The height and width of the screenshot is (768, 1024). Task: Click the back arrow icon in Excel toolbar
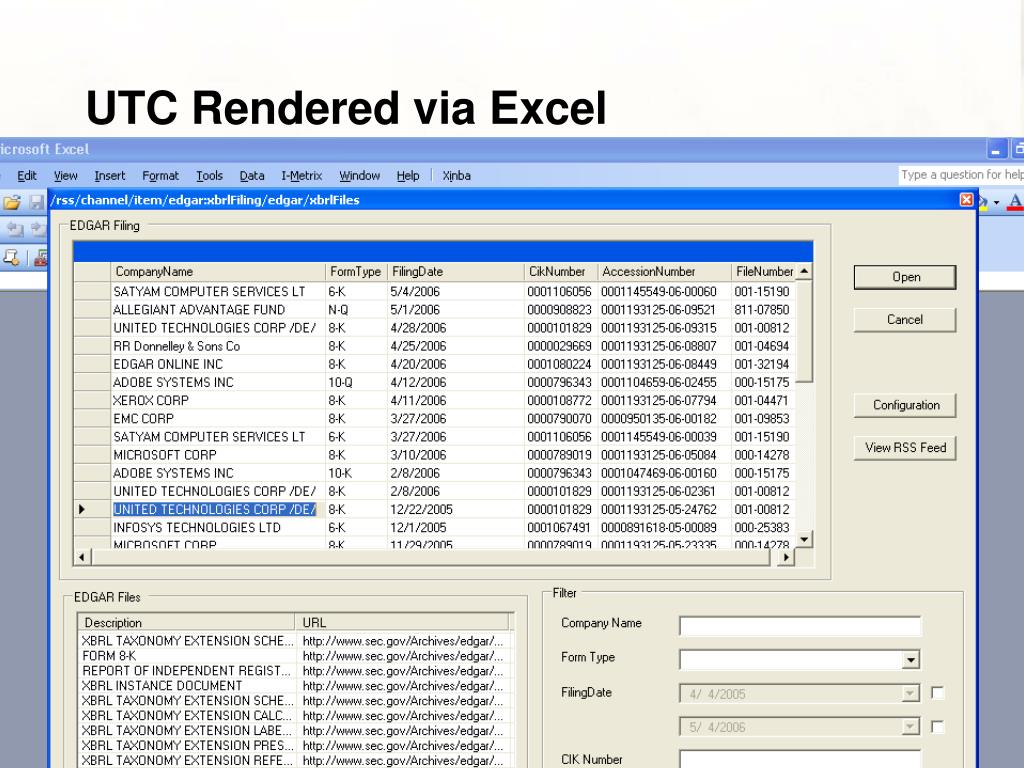(14, 229)
